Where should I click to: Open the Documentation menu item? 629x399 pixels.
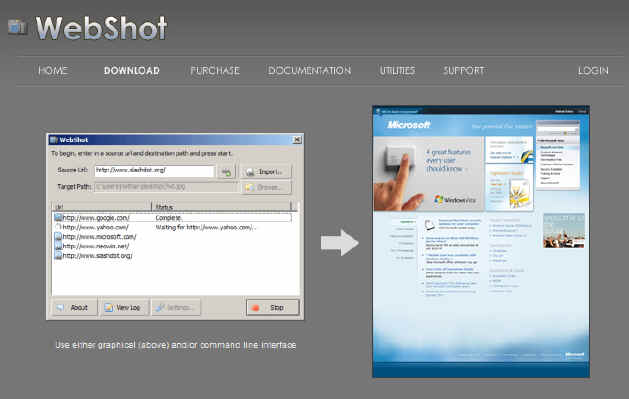309,71
